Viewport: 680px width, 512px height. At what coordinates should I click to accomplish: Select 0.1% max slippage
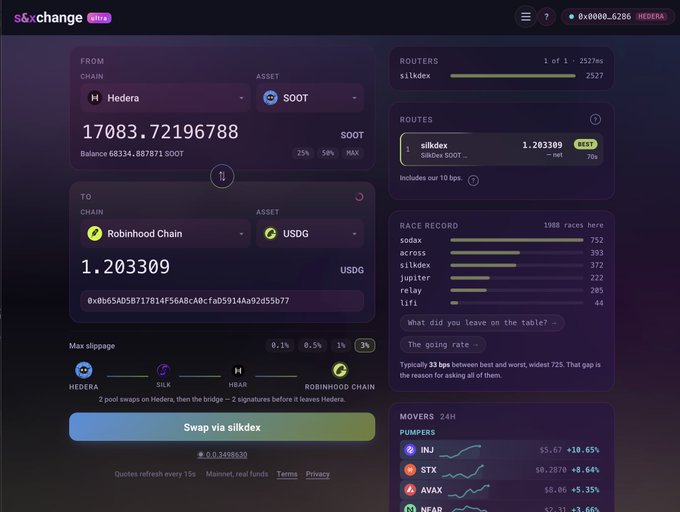pyautogui.click(x=280, y=346)
